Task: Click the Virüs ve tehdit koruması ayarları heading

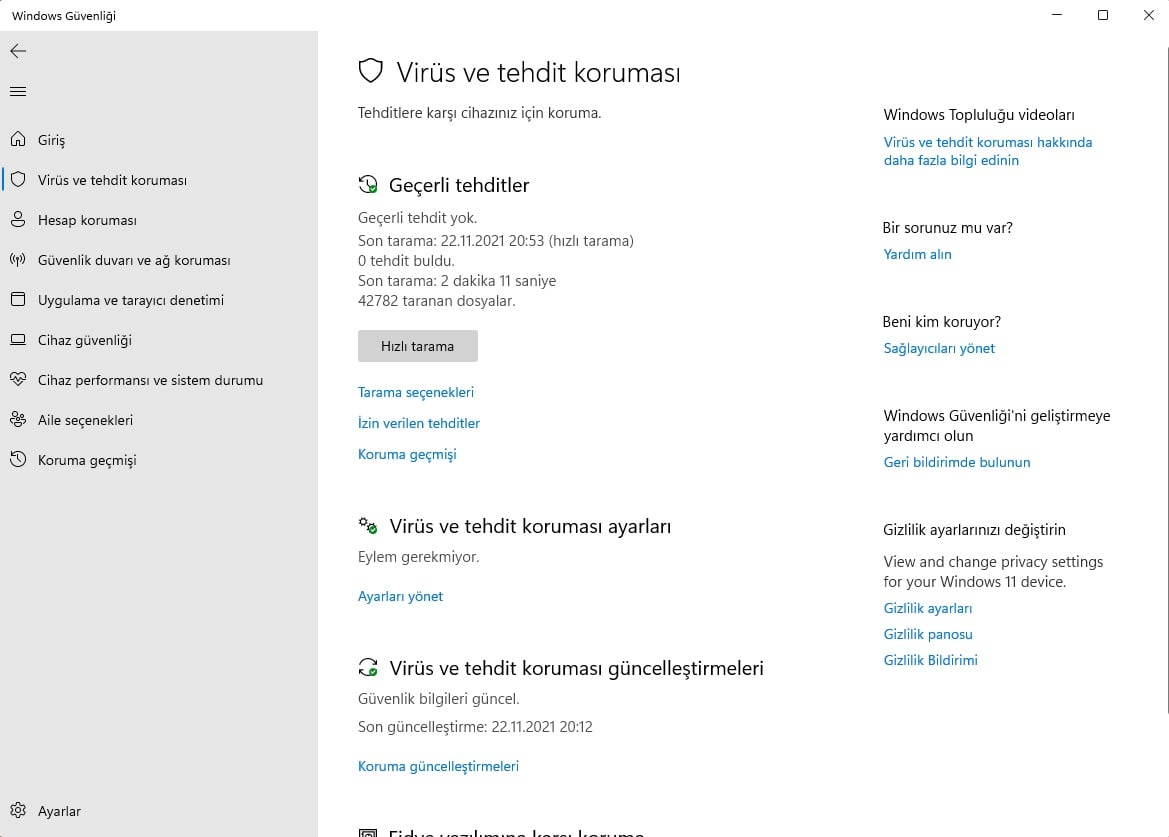Action: pos(530,526)
